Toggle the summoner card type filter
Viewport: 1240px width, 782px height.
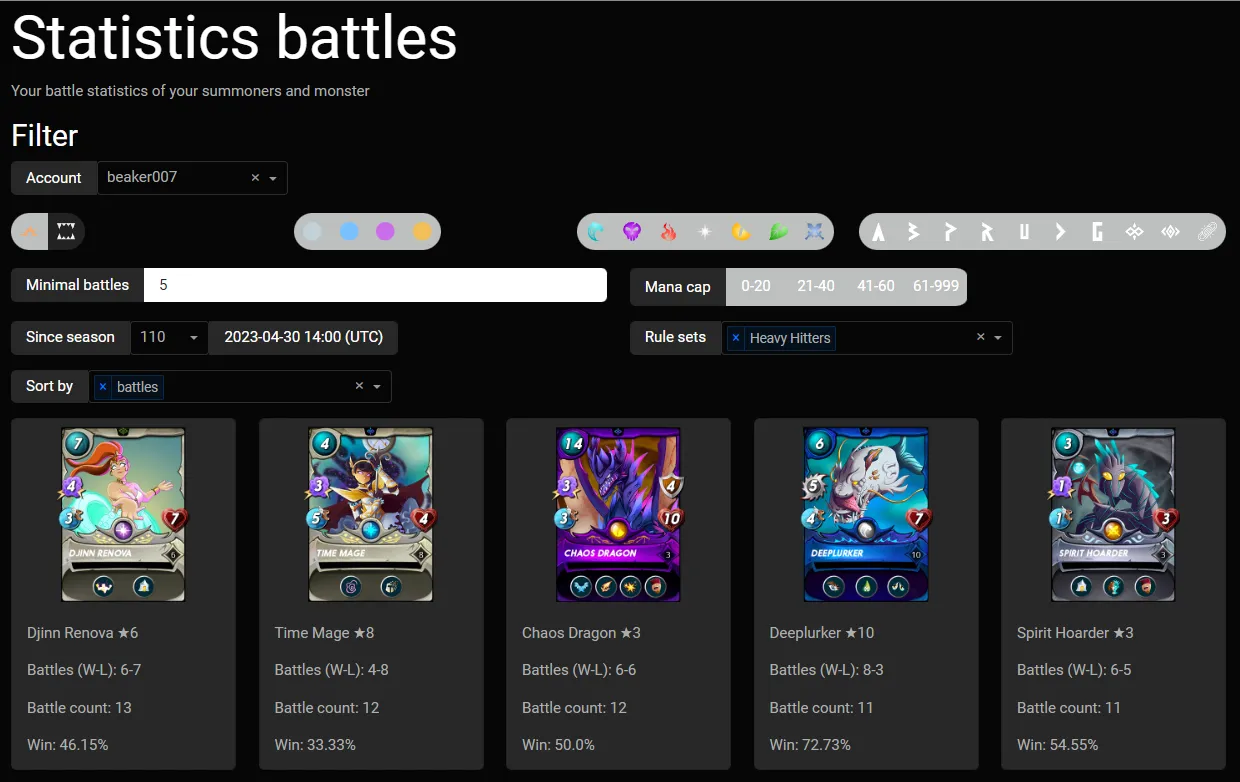click(x=30, y=232)
